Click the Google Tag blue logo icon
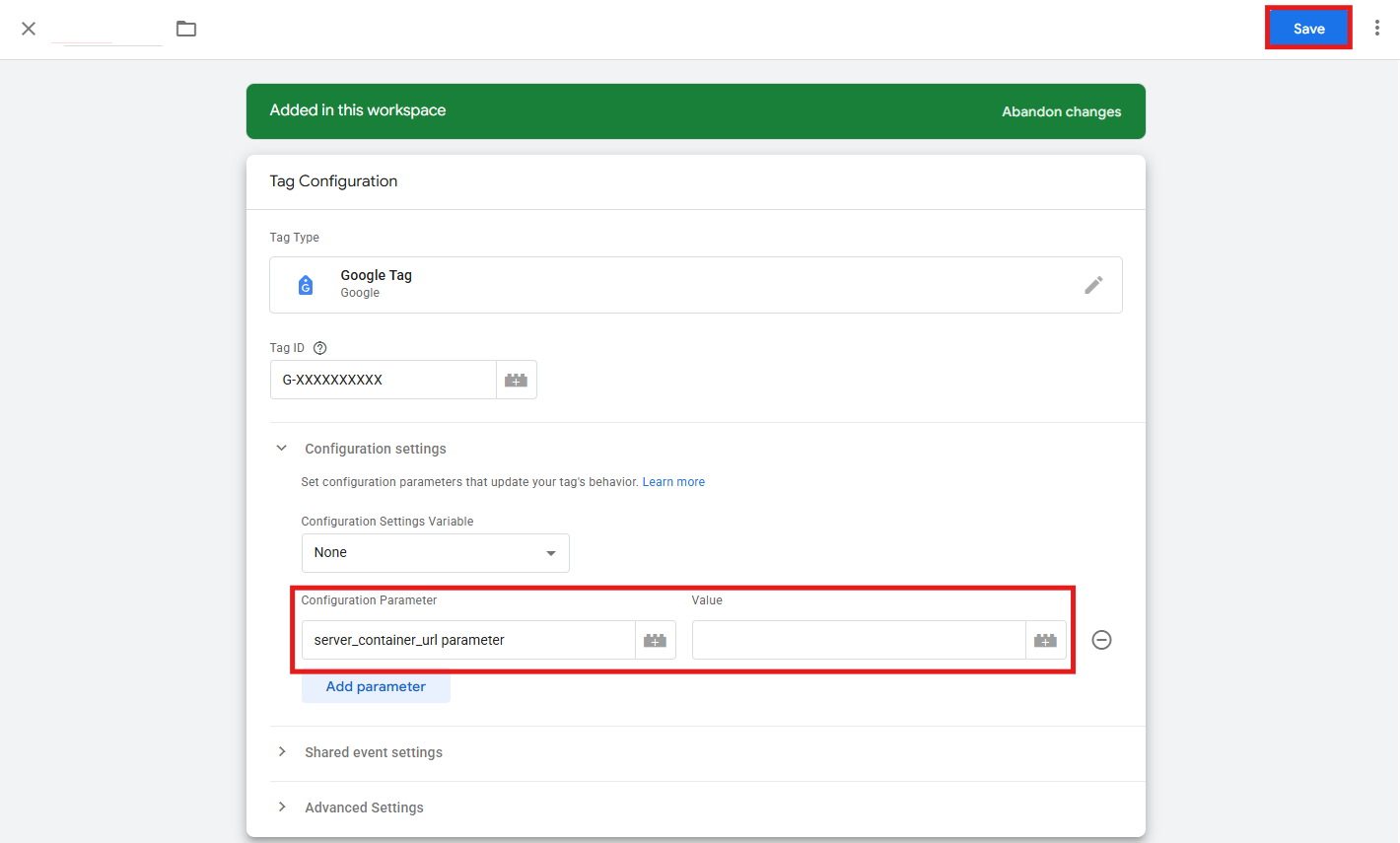This screenshot has height=843, width=1400. coord(306,285)
